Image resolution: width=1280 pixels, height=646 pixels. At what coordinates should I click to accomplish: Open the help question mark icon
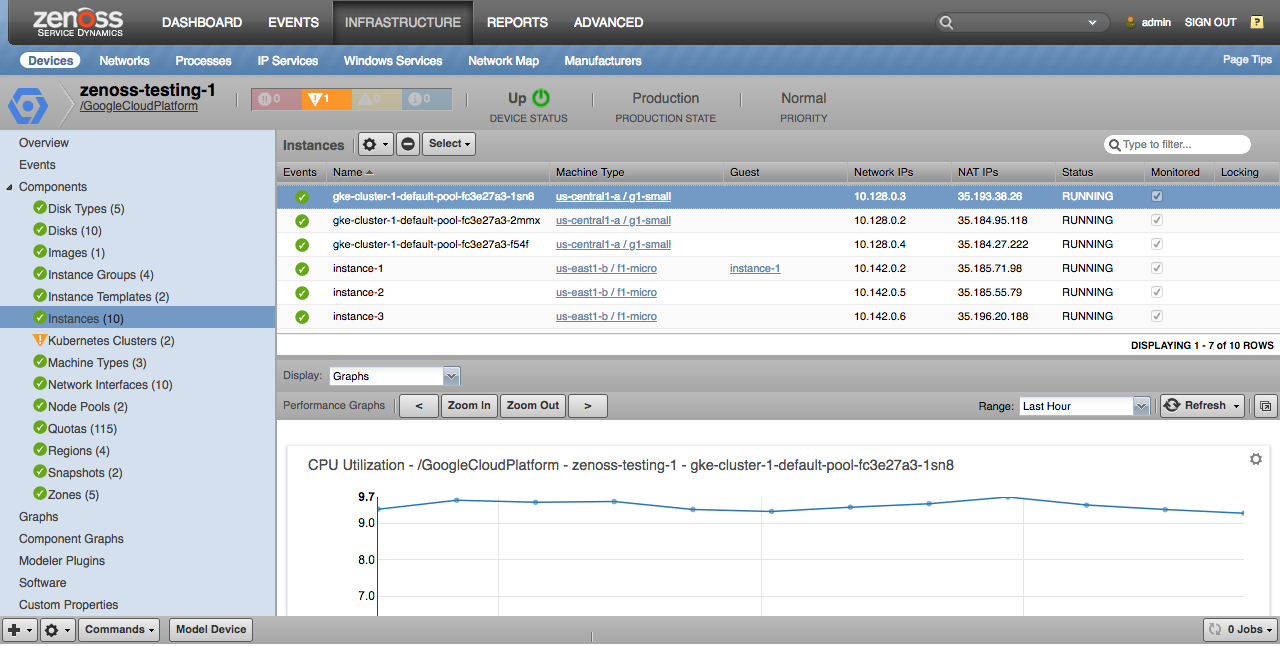[x=1257, y=22]
